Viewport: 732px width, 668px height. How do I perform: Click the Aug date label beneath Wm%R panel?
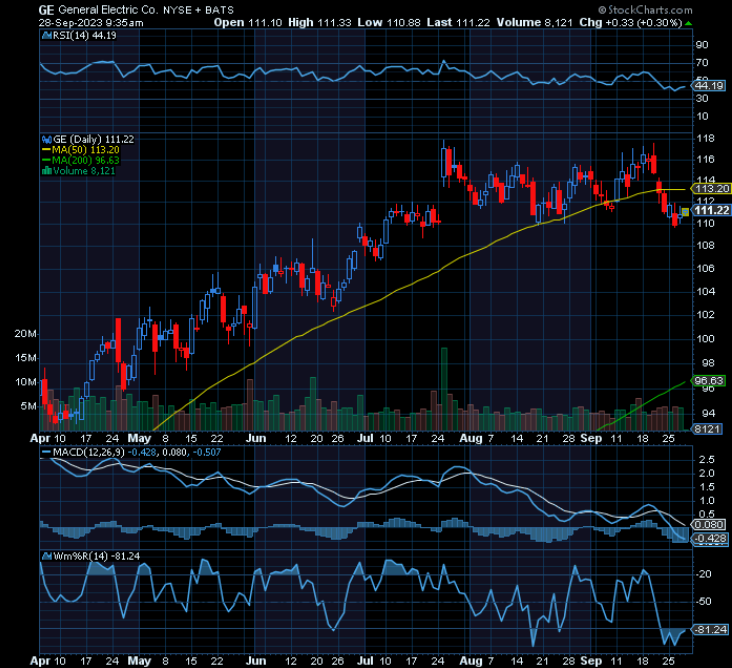[x=471, y=661]
